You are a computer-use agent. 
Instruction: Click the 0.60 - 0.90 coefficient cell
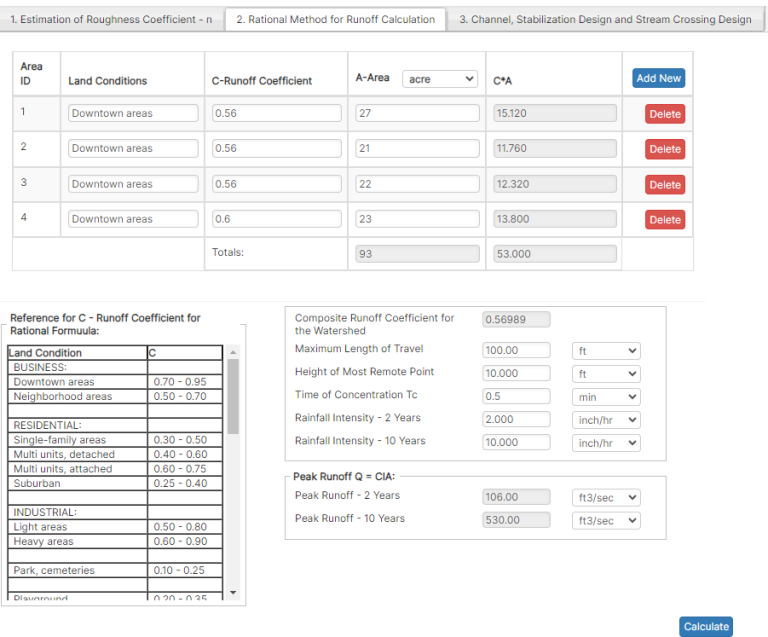point(185,541)
